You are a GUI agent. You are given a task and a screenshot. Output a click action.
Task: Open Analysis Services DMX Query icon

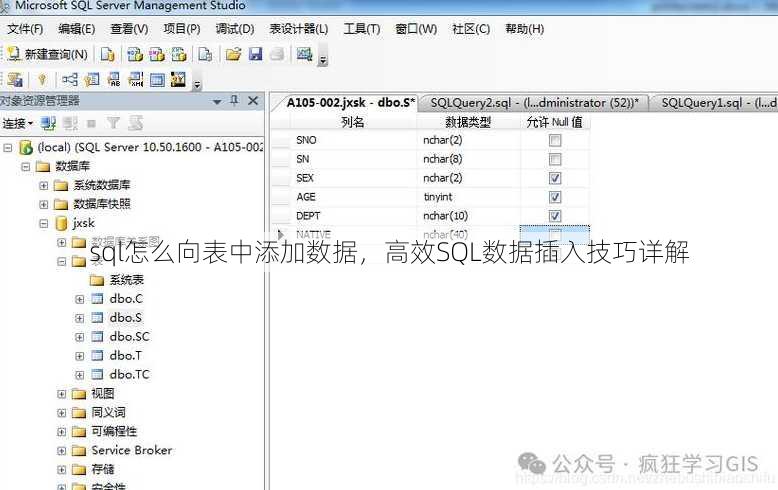coord(156,54)
